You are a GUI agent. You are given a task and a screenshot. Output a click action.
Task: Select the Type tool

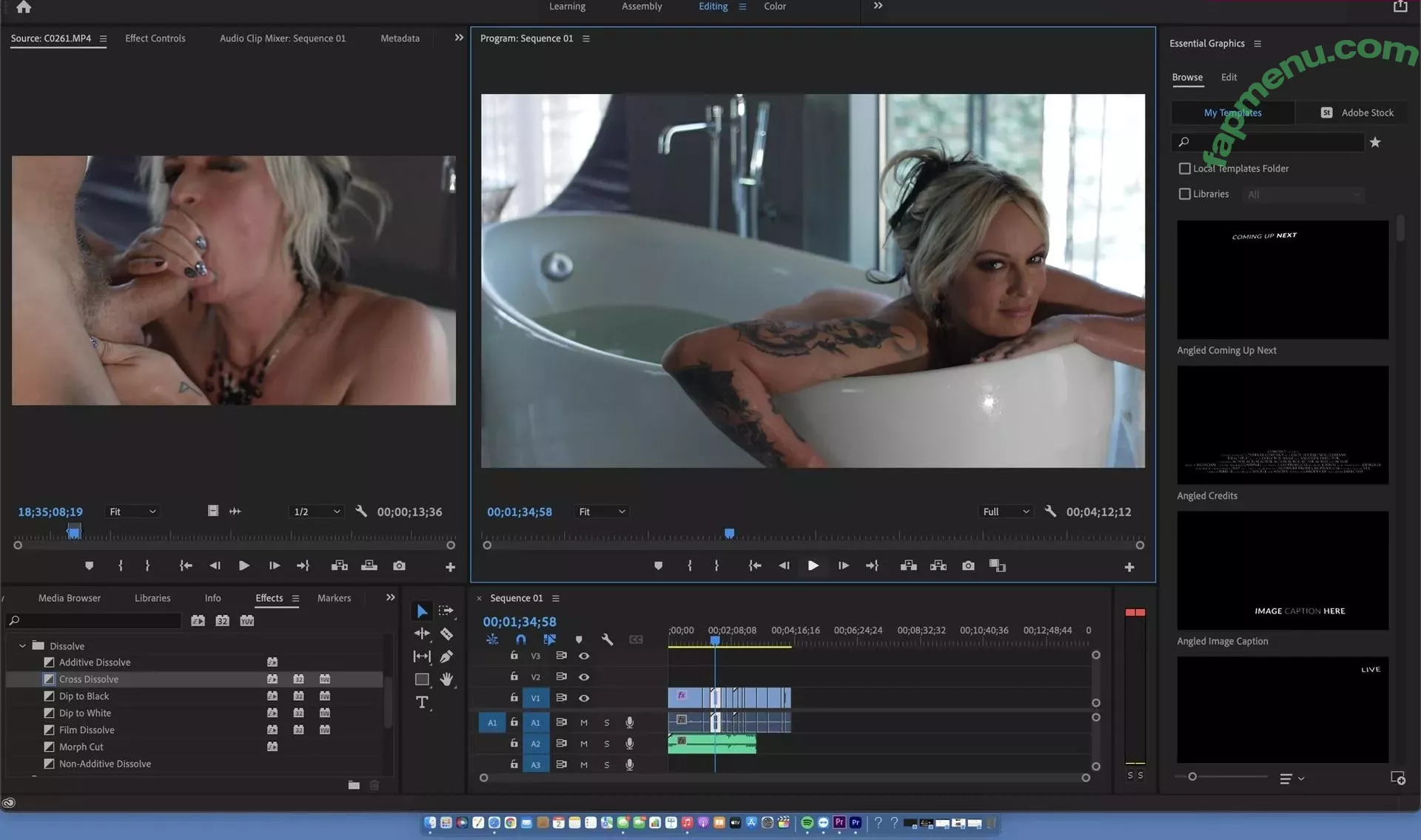[x=422, y=702]
